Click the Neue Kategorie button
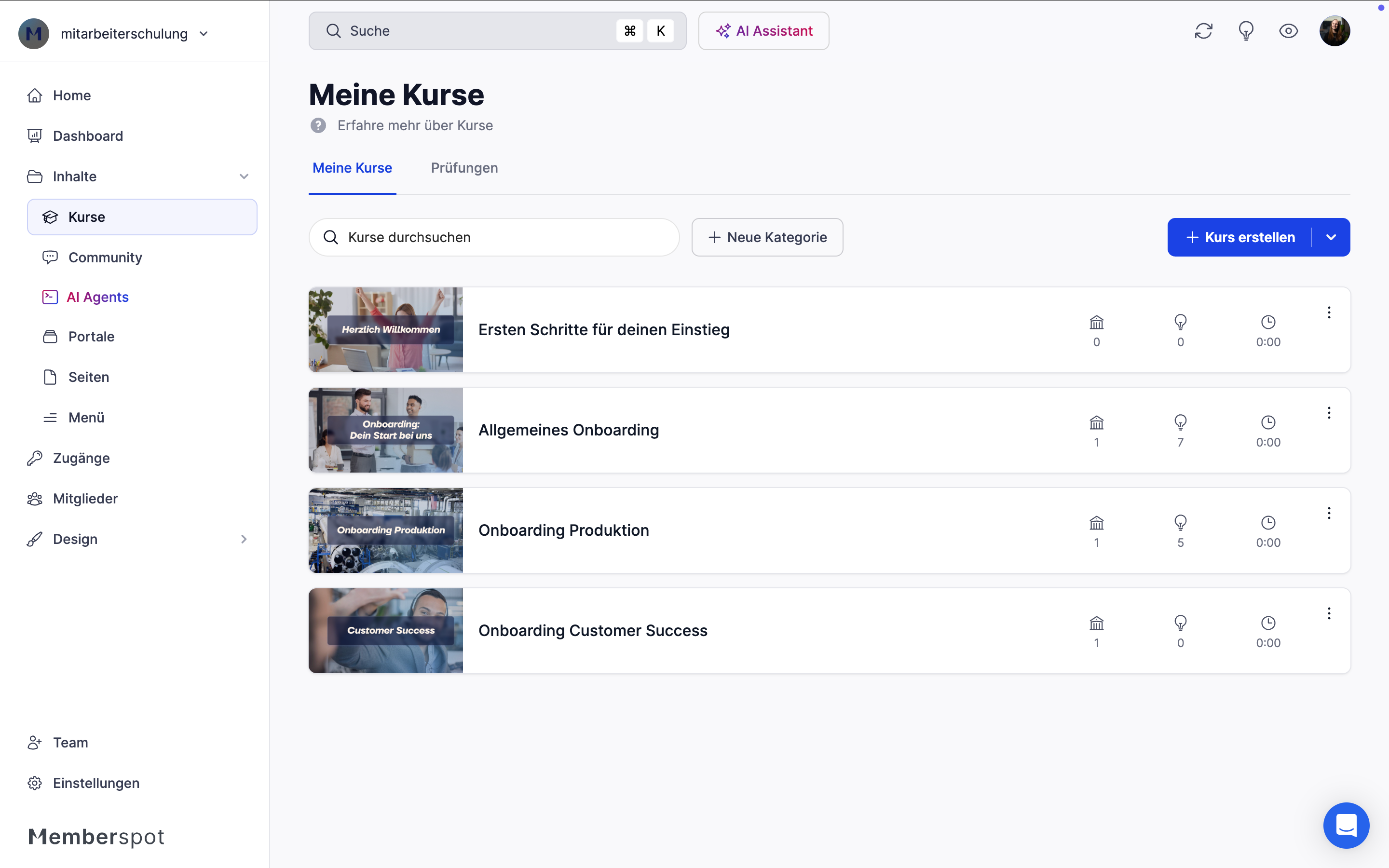The height and width of the screenshot is (868, 1389). pos(767,237)
